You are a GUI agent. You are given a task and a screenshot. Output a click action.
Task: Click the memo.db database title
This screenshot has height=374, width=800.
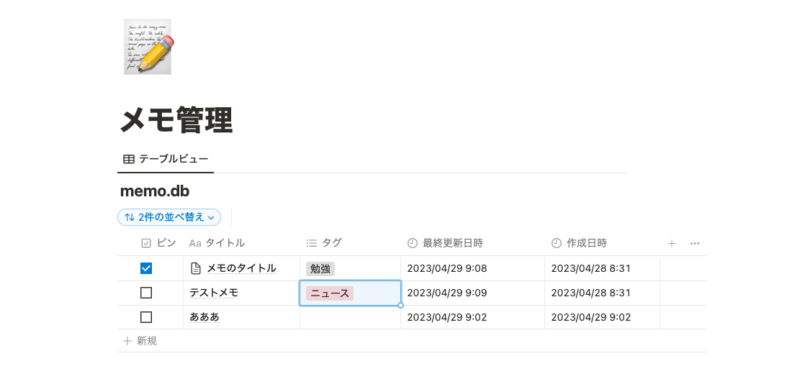[155, 191]
